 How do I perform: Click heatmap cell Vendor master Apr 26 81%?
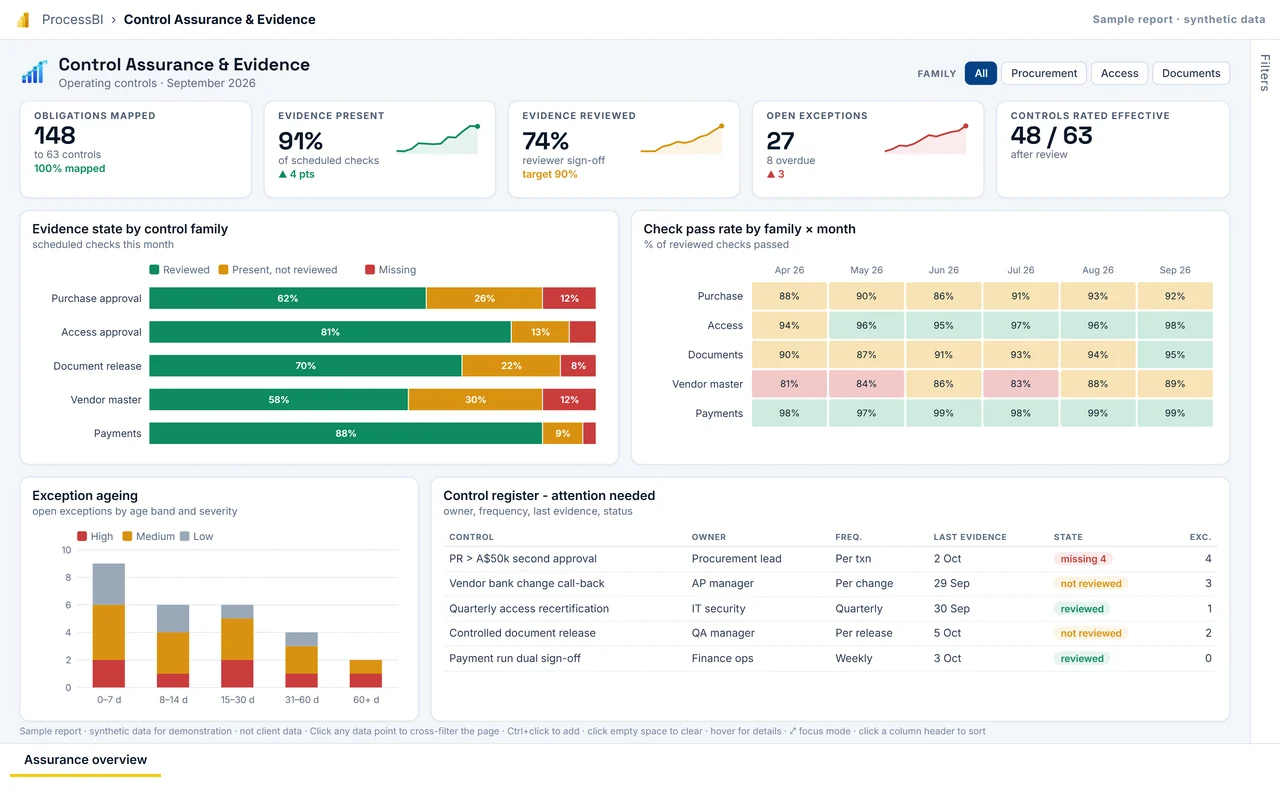point(789,384)
